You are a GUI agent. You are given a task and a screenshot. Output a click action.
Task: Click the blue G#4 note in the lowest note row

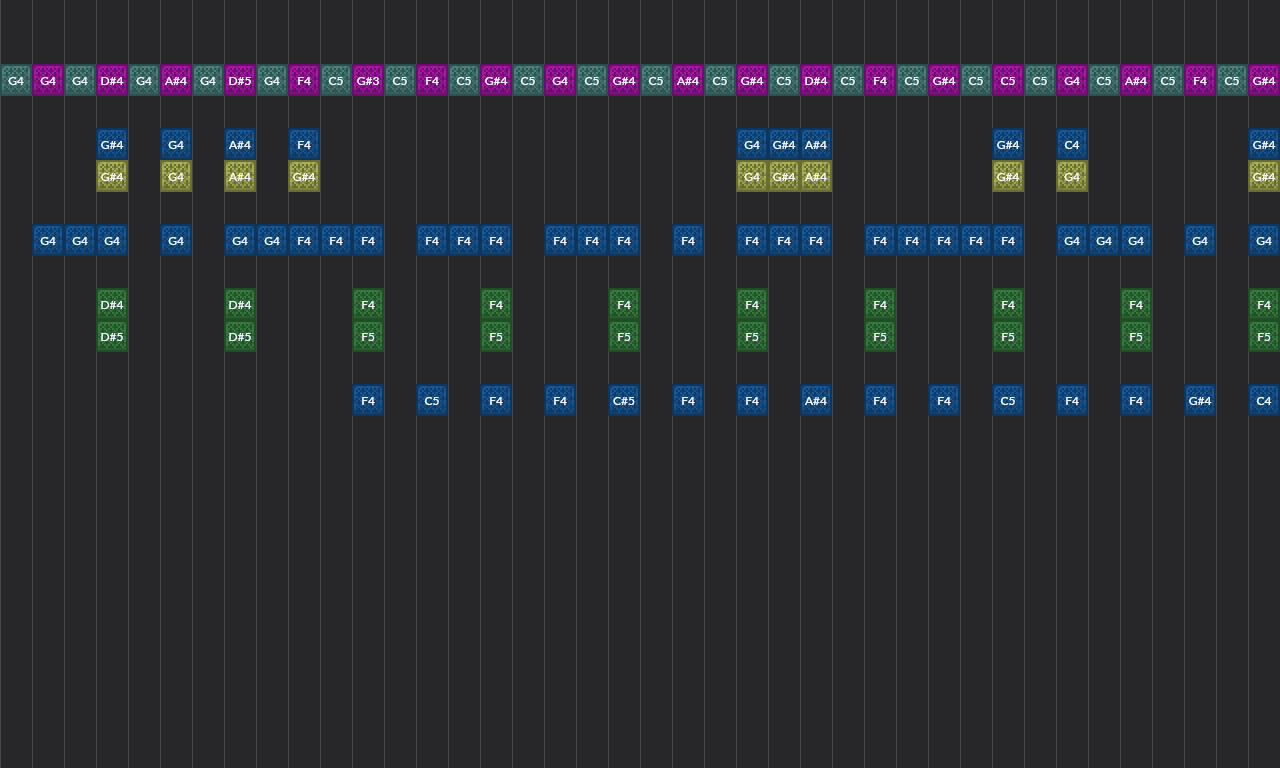[1200, 401]
